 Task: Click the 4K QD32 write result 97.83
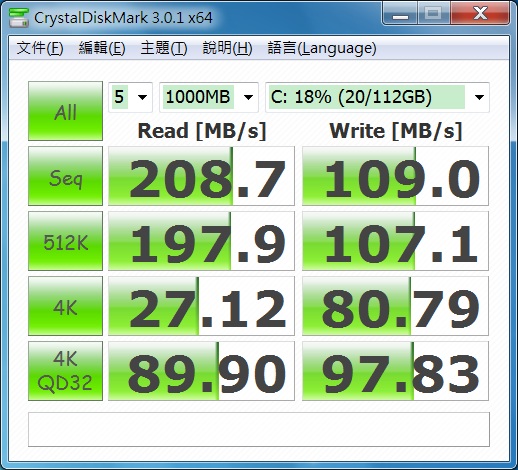(x=395, y=371)
